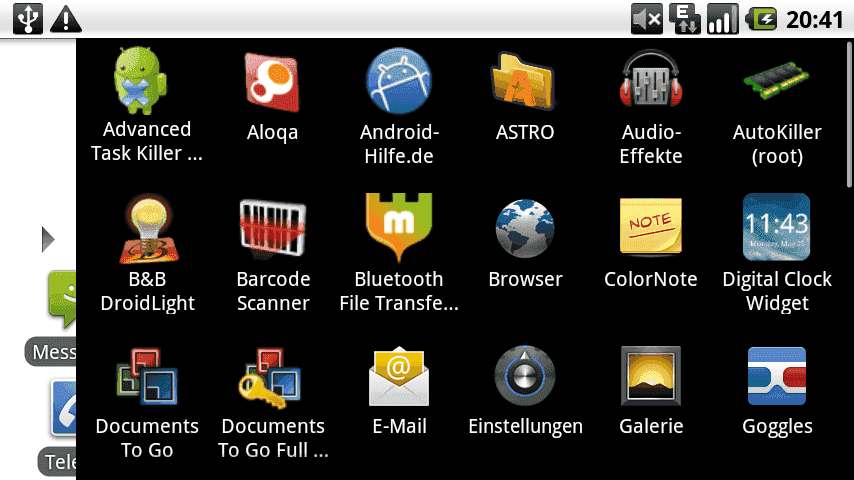This screenshot has width=854, height=480.
Task: Tap the 20:41 clock in status bar
Action: [815, 20]
